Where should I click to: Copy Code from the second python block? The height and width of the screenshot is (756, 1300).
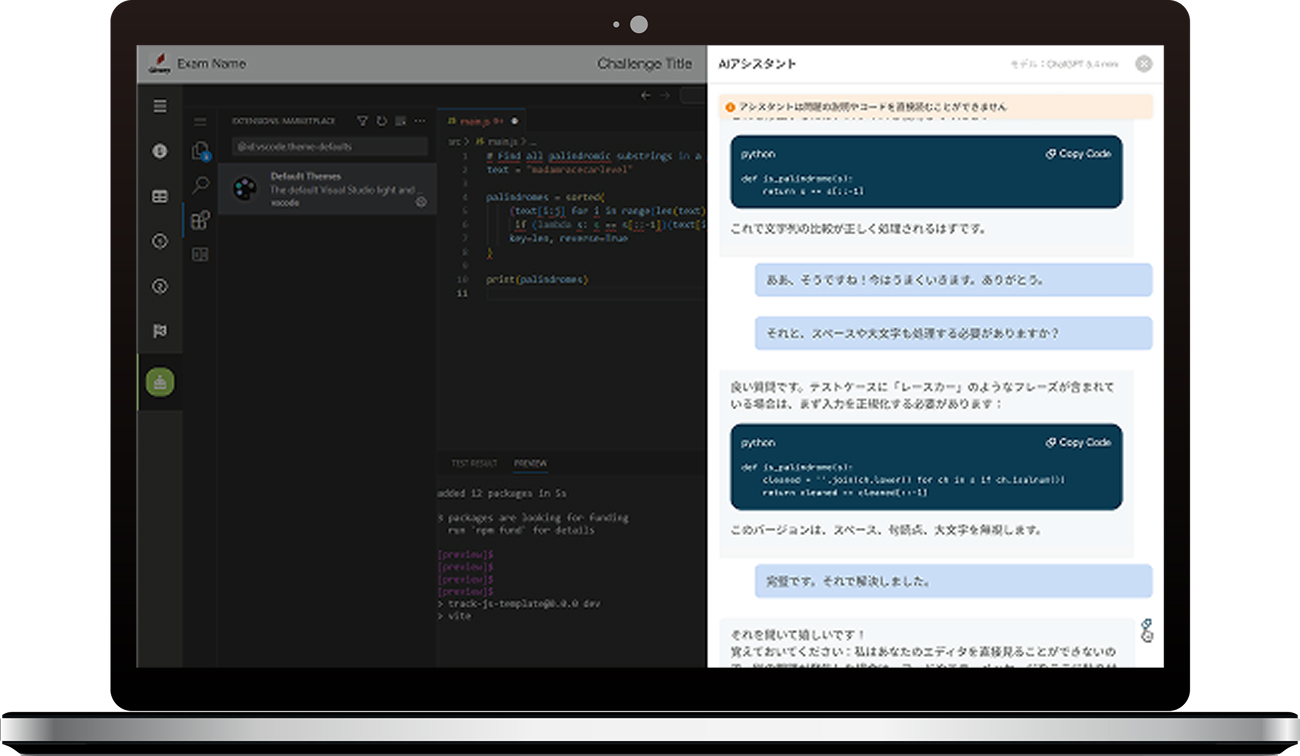click(x=1078, y=442)
